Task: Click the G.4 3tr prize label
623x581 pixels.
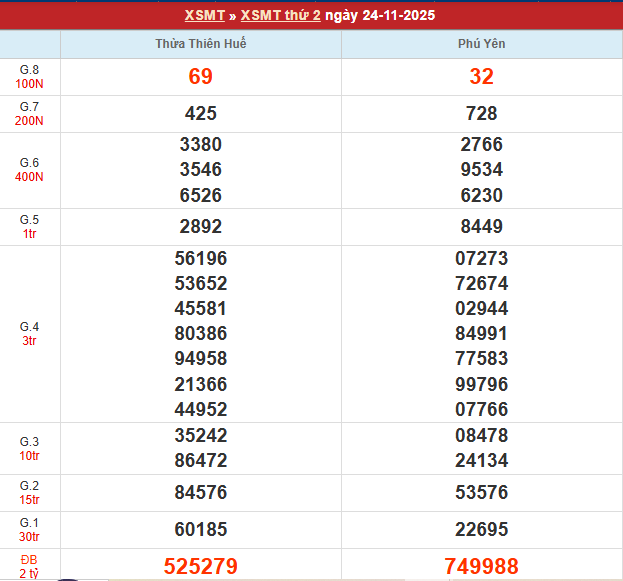Action: point(29,333)
